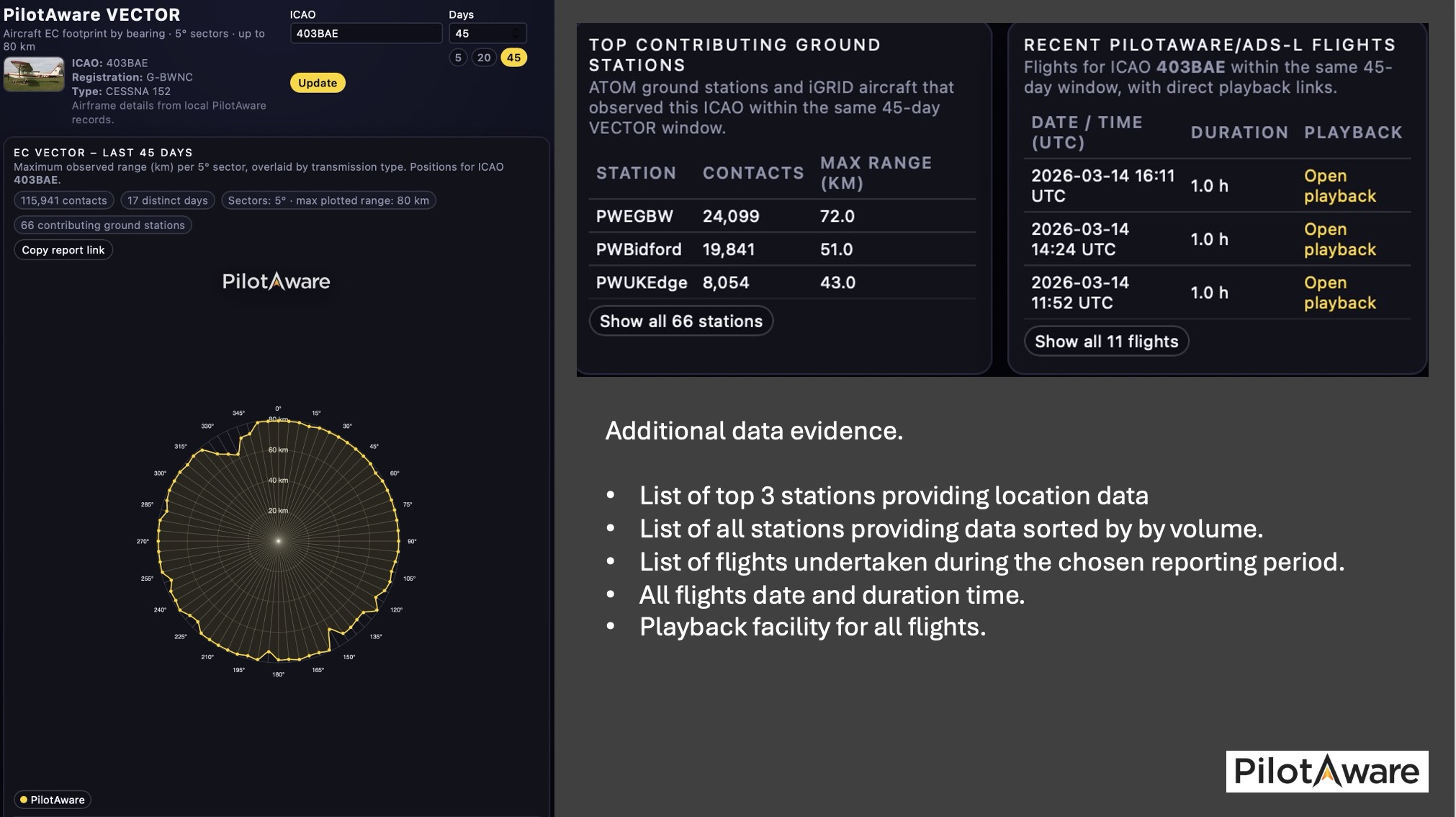
Task: Click into the ICAO input field
Action: tap(365, 33)
